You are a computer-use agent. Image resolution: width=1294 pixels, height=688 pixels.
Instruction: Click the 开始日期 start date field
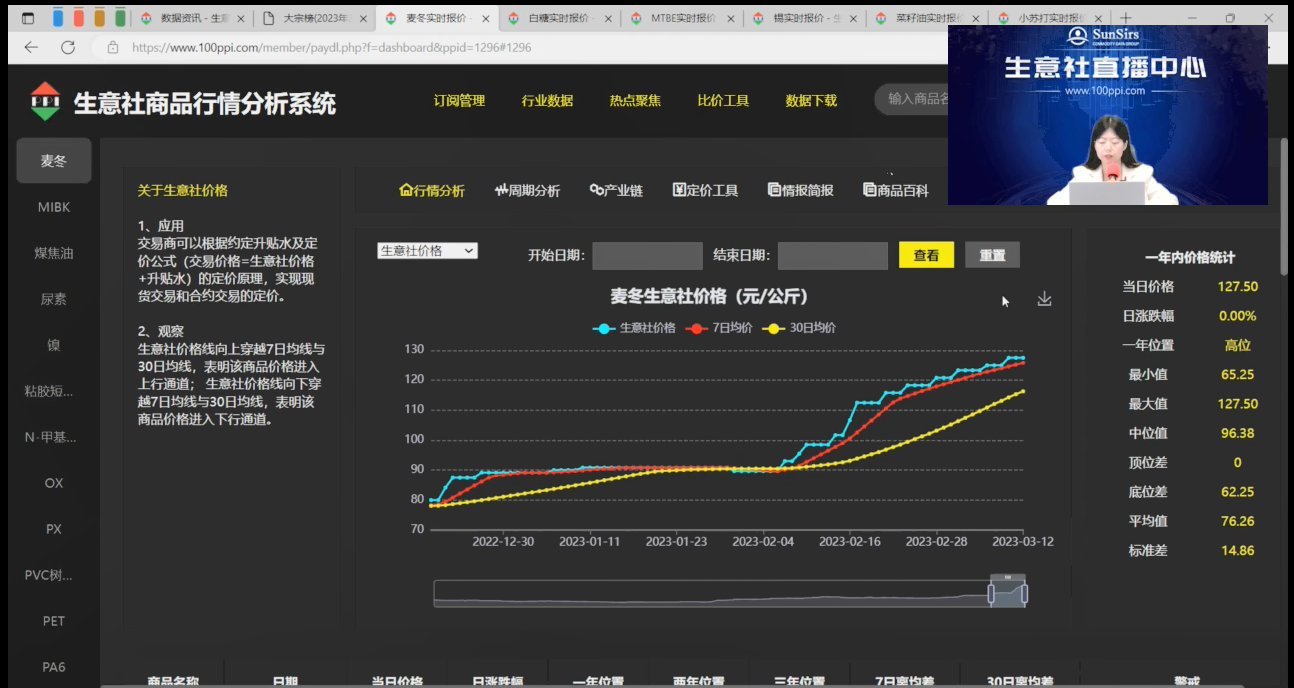point(647,255)
